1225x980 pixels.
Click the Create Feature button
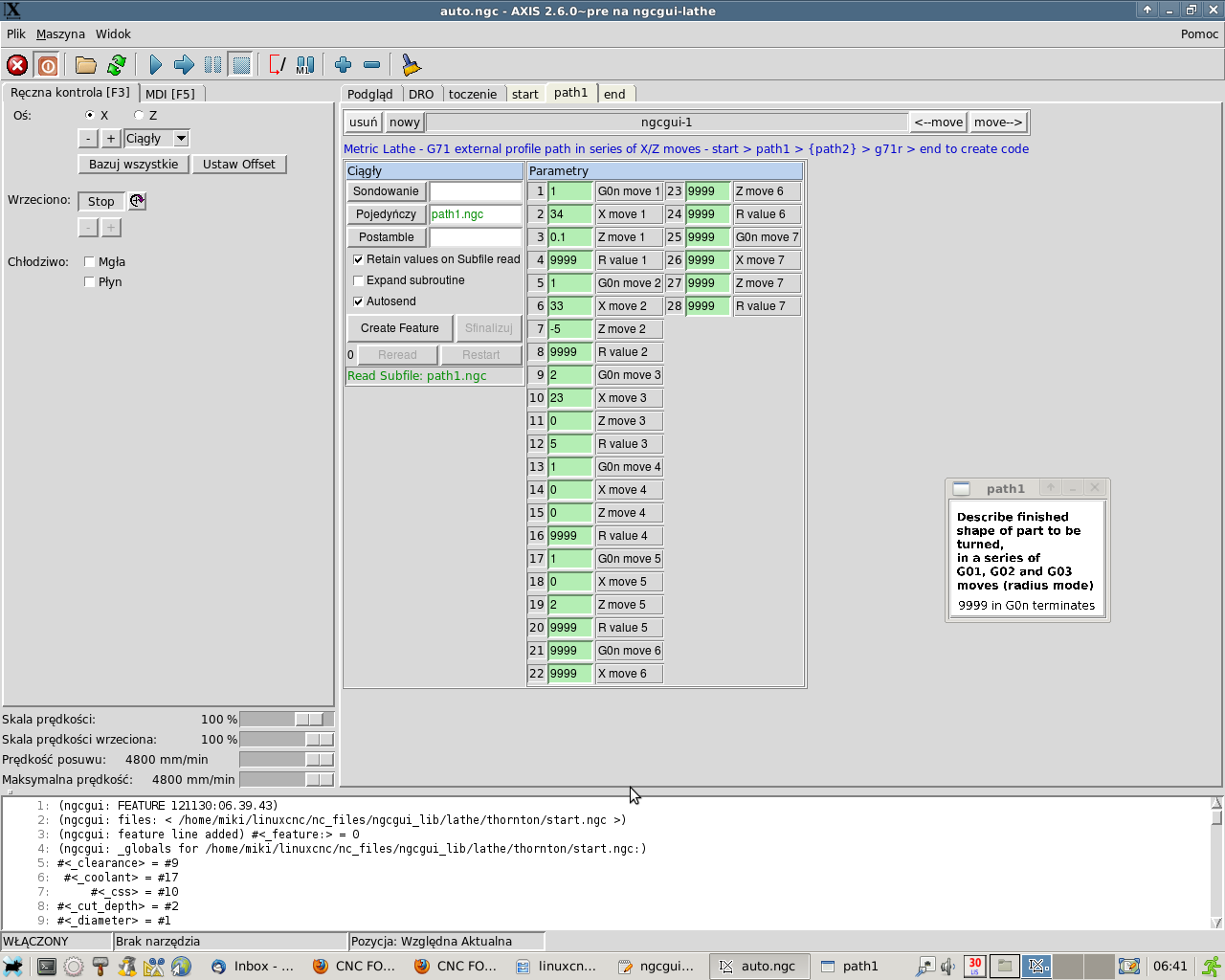coord(400,328)
